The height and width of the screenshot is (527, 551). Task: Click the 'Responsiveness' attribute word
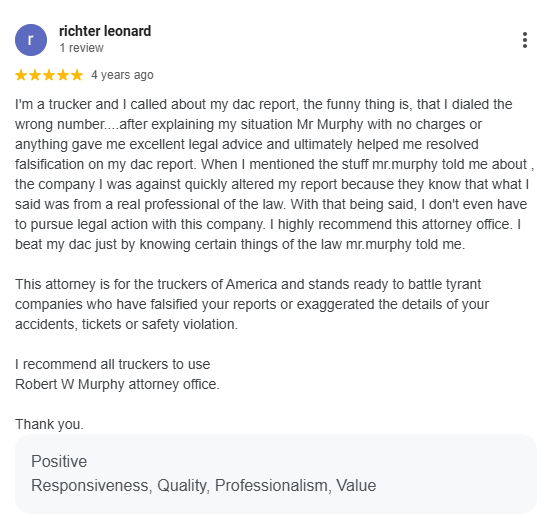pyautogui.click(x=91, y=486)
